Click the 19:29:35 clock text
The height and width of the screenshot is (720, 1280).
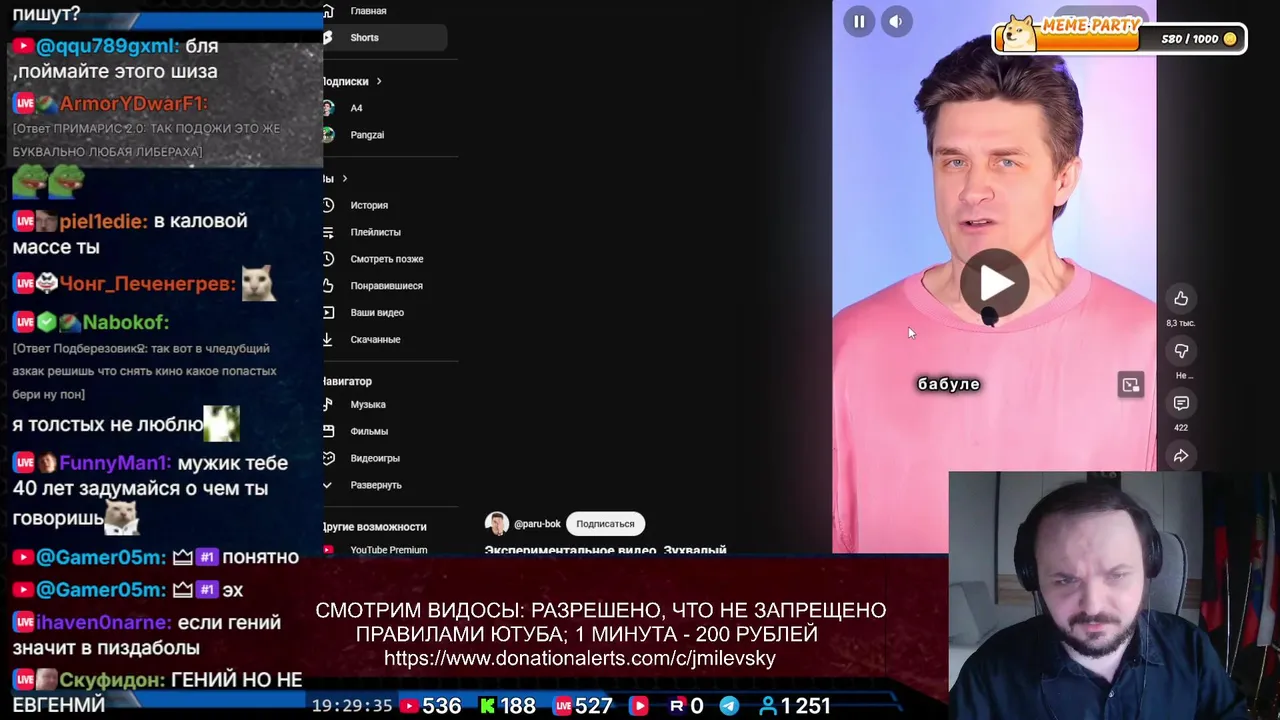(352, 706)
